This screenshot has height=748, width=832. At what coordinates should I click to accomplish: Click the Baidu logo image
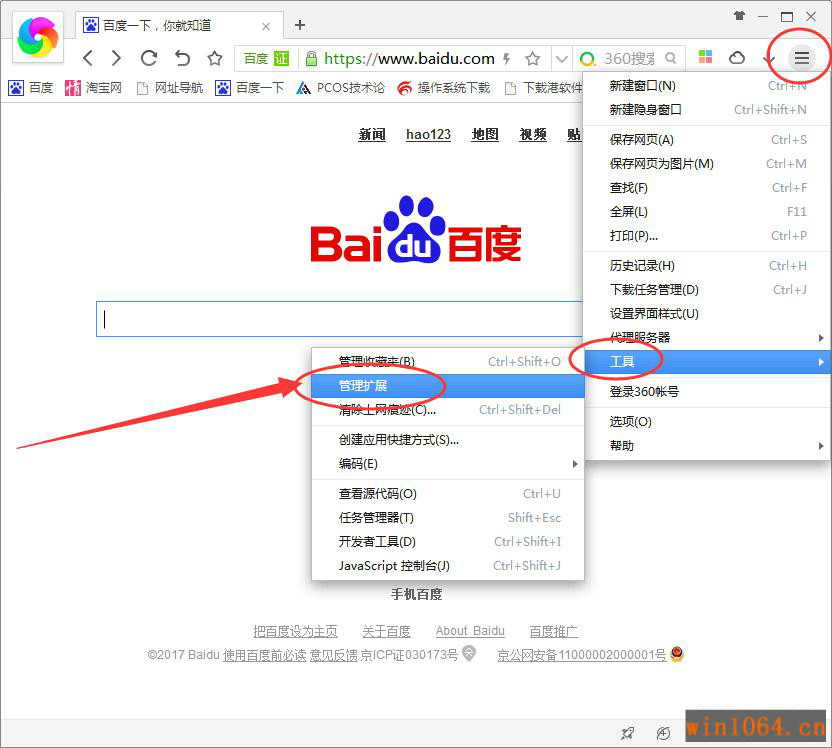415,230
